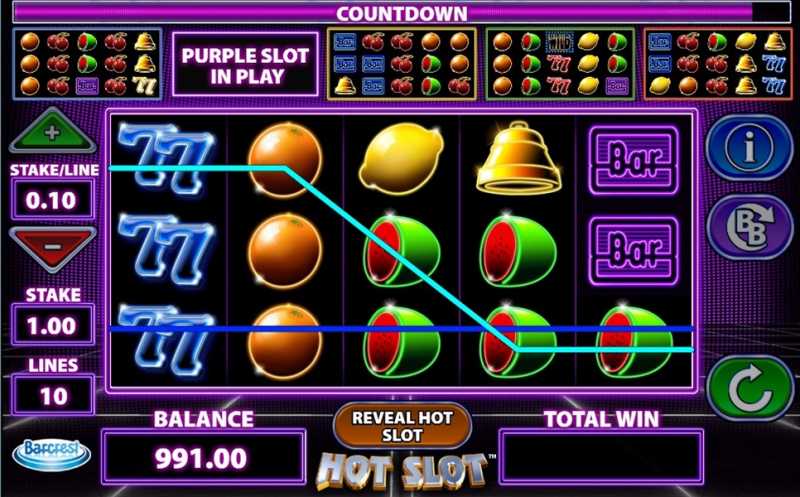Click the total stake 1.00 field
Viewport: 800px width, 497px height.
pos(53,325)
